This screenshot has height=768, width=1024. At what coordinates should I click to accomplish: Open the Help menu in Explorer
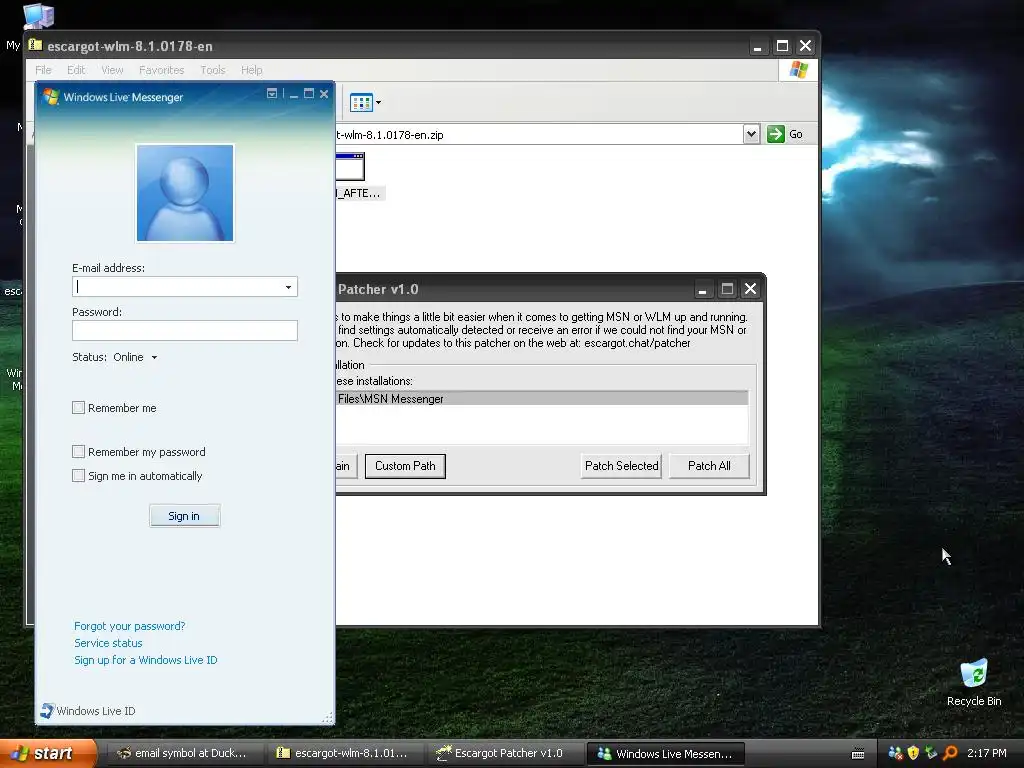pyautogui.click(x=251, y=70)
